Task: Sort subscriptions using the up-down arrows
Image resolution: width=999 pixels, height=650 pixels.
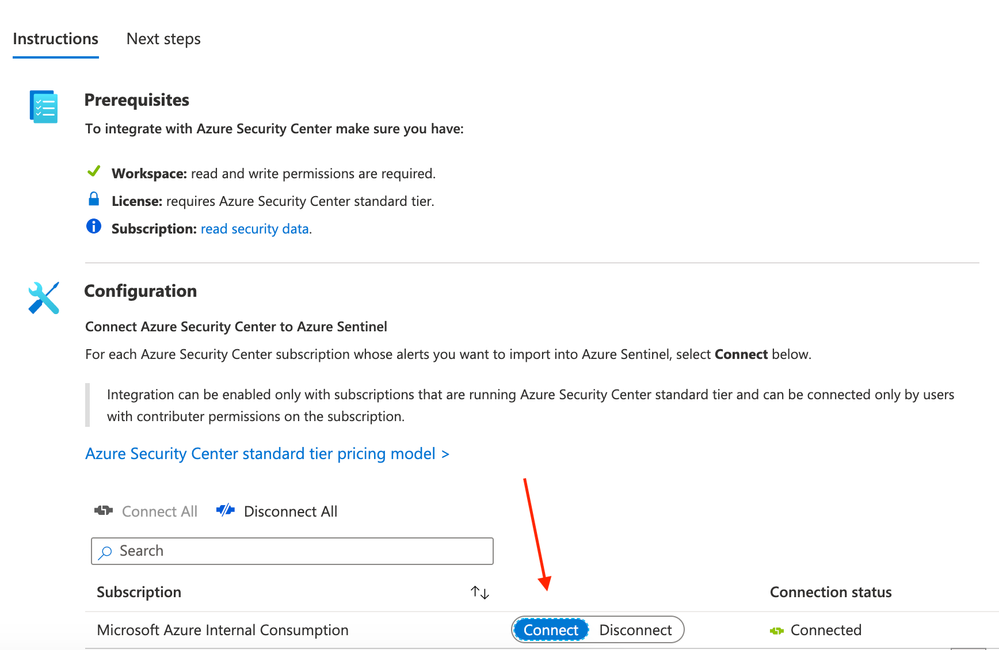Action: click(x=480, y=593)
